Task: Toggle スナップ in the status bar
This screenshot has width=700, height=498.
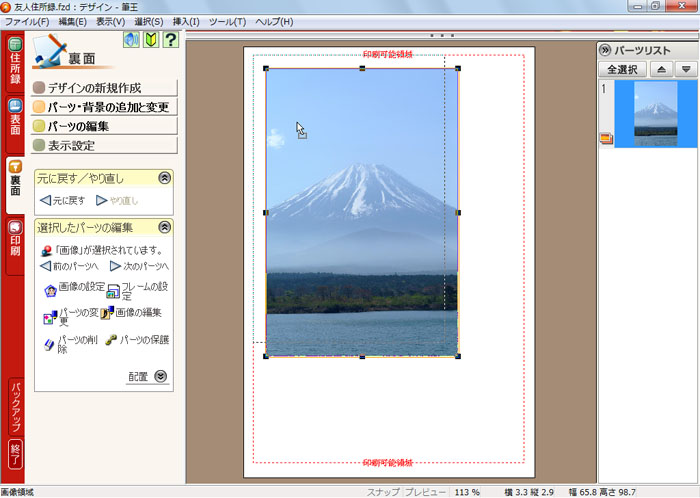Action: [x=385, y=492]
